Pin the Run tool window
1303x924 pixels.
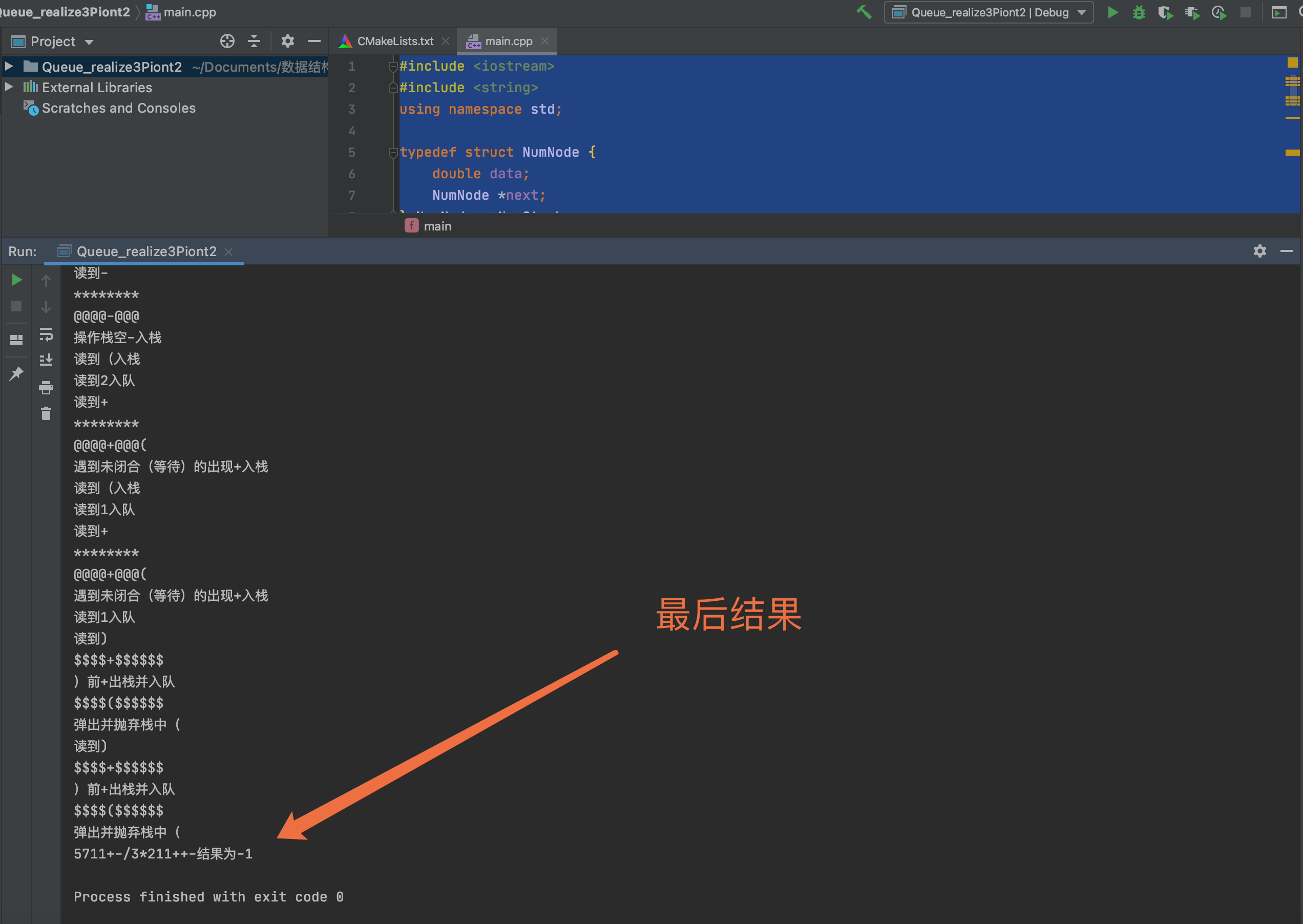16,373
